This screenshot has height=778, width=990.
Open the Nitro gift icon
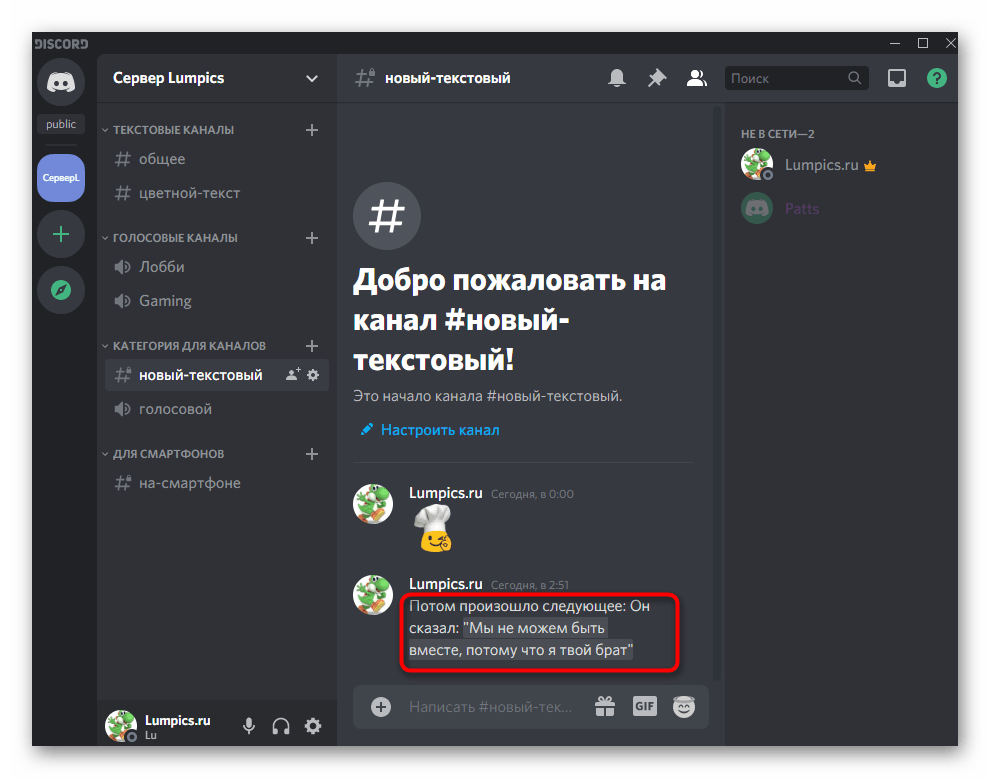[x=605, y=706]
